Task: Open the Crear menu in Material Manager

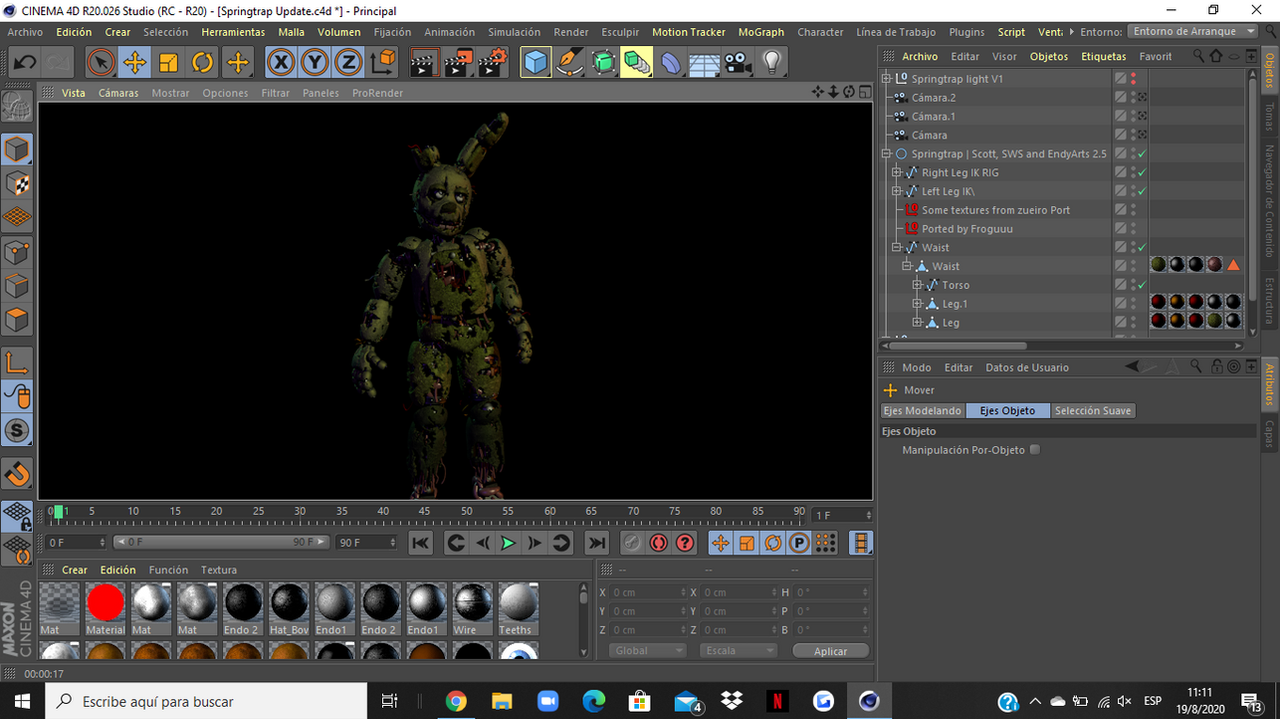Action: (x=75, y=570)
